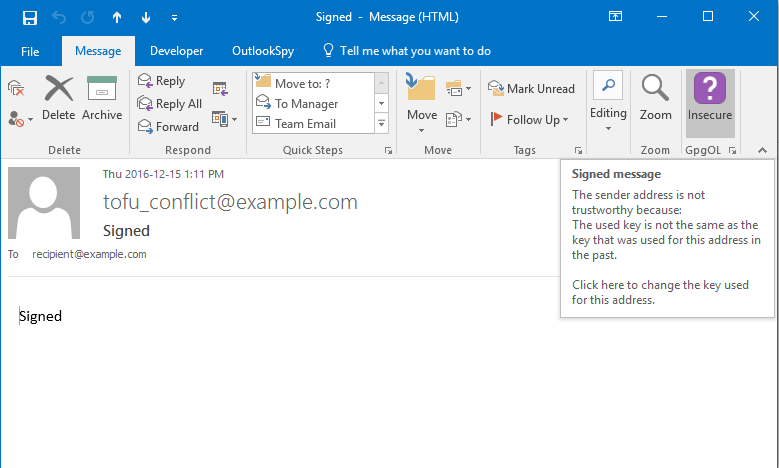
Task: Expand the Quick Steps gallery
Action: 381,124
